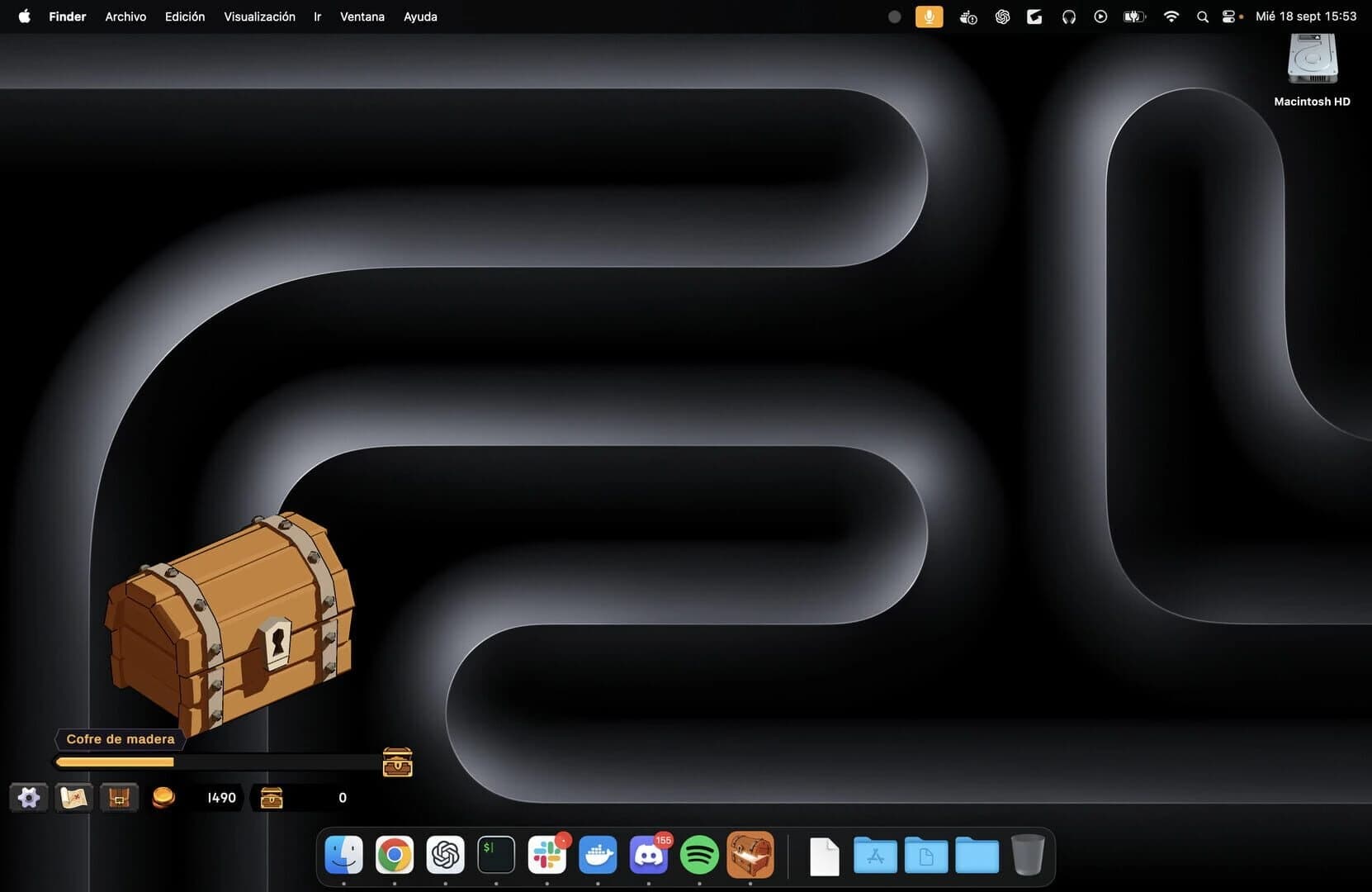This screenshot has width=1372, height=892.
Task: Click the stored chests counter icon
Action: 272,798
